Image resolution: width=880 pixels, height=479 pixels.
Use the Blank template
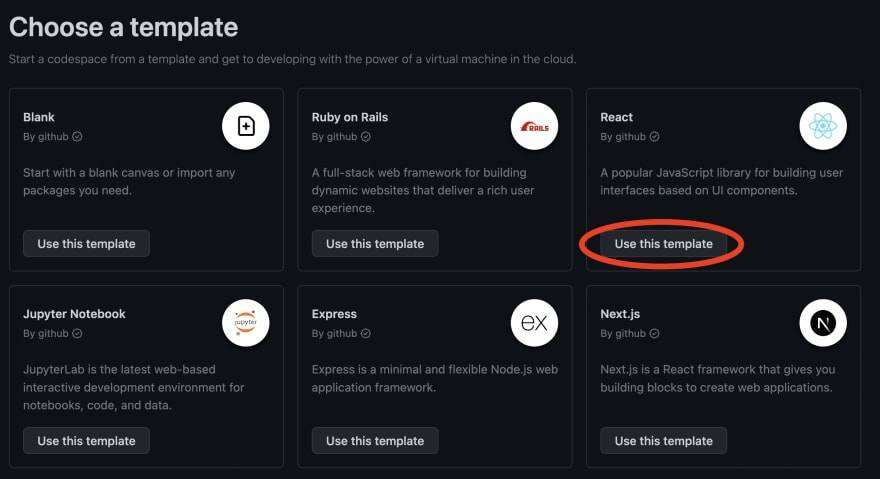point(86,244)
